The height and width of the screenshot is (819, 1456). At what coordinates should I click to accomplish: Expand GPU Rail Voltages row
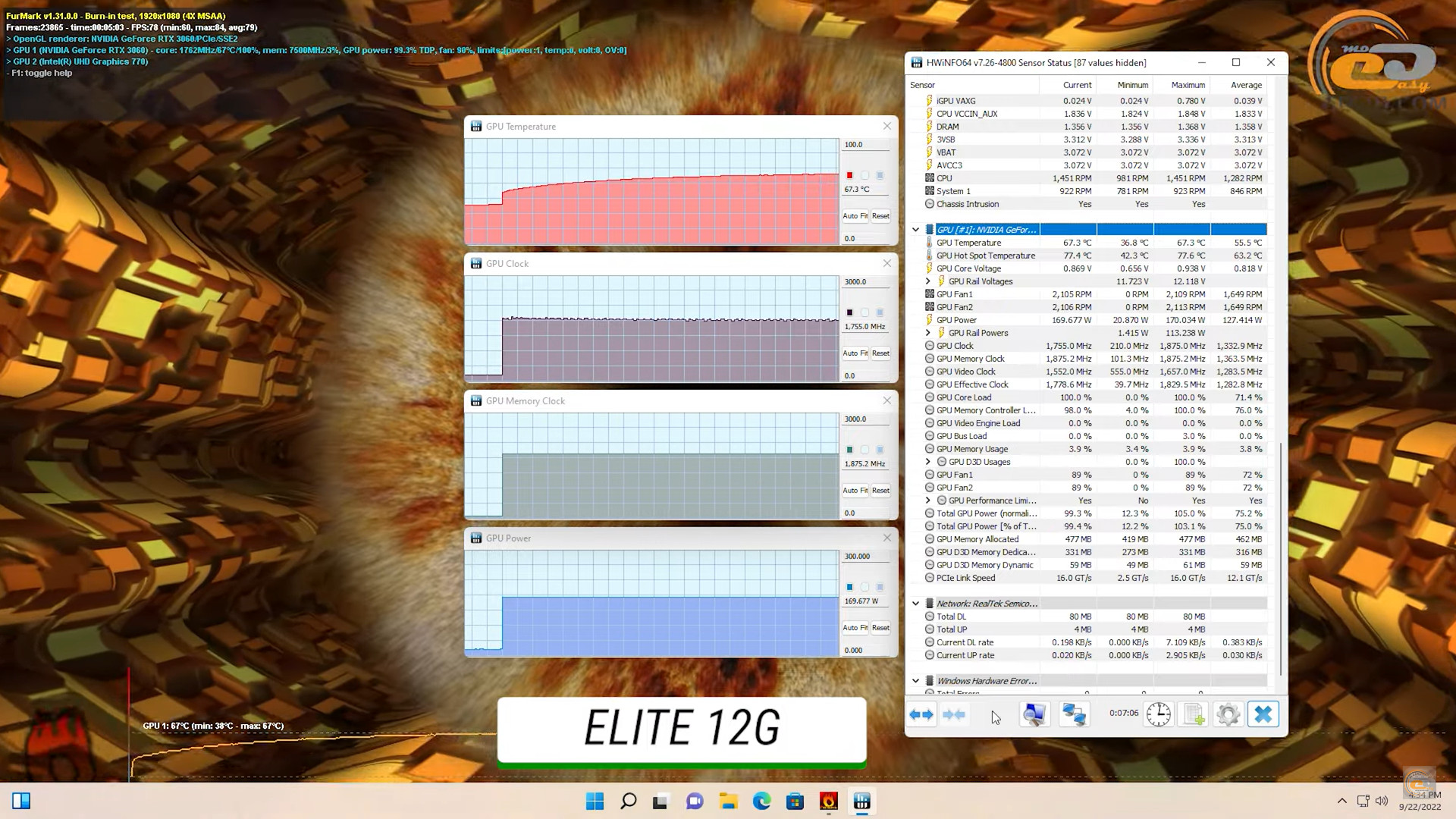coord(927,281)
